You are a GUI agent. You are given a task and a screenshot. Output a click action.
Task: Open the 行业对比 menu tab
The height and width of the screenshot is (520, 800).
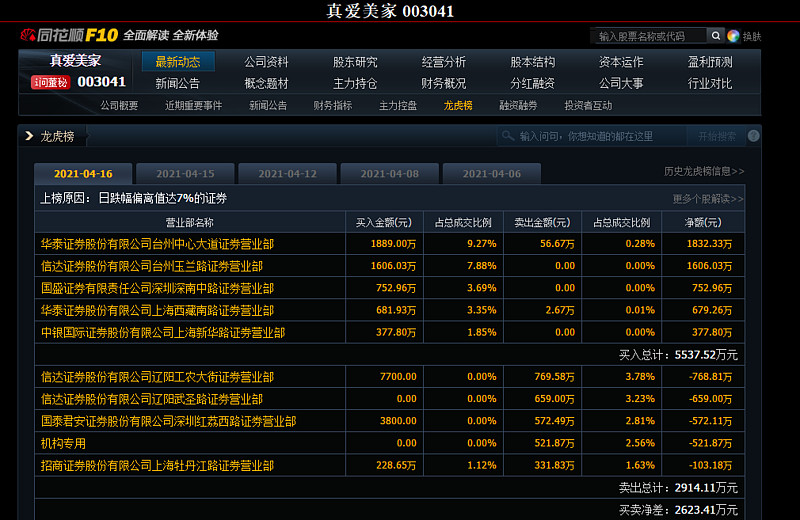pyautogui.click(x=710, y=83)
